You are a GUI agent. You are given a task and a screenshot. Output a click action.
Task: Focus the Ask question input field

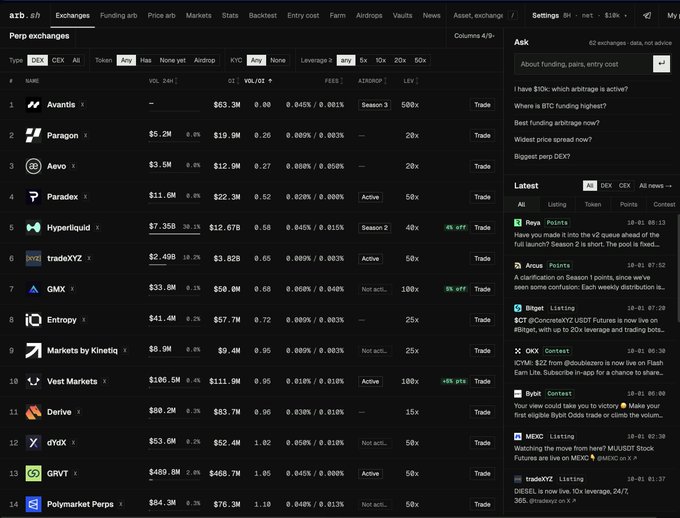coord(583,64)
